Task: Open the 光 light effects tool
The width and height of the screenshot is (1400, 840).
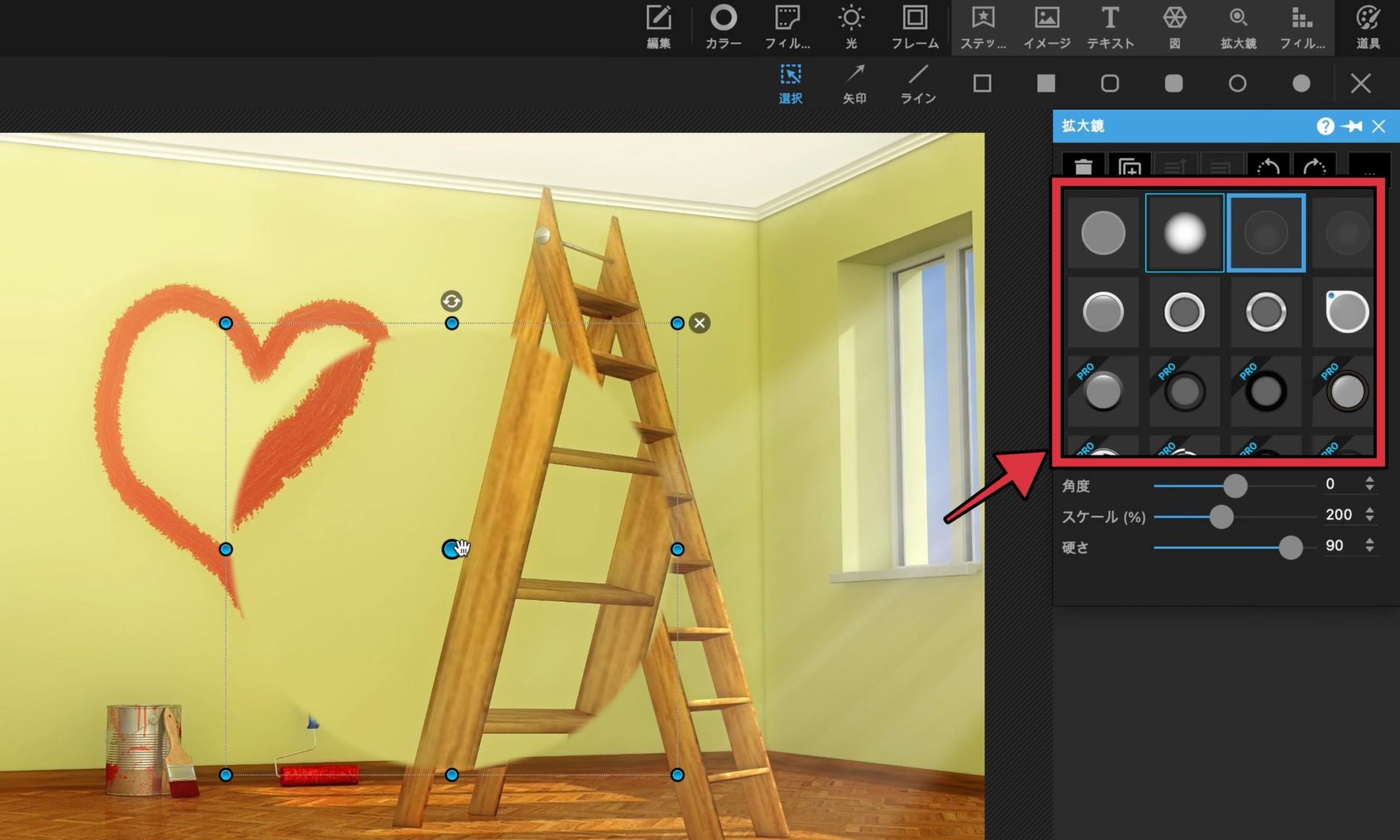Action: 851,27
